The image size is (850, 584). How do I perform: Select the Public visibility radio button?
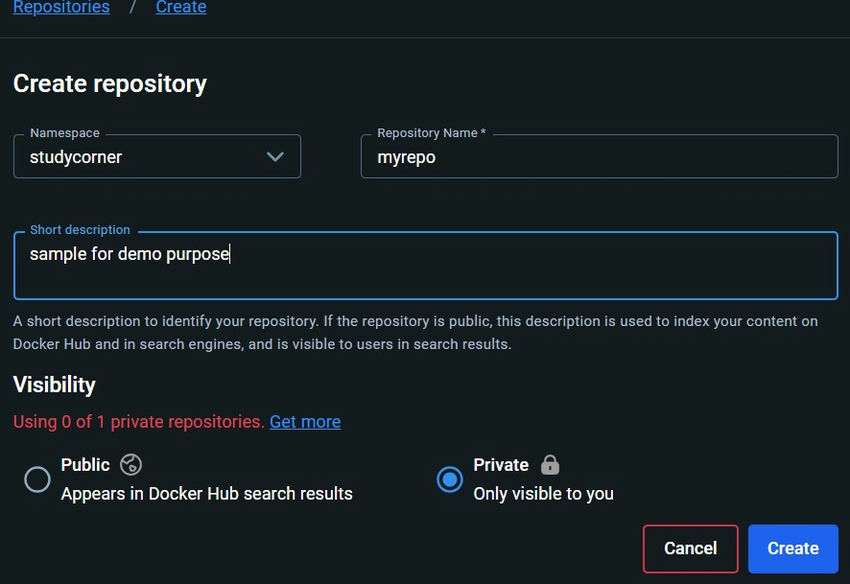(x=37, y=479)
